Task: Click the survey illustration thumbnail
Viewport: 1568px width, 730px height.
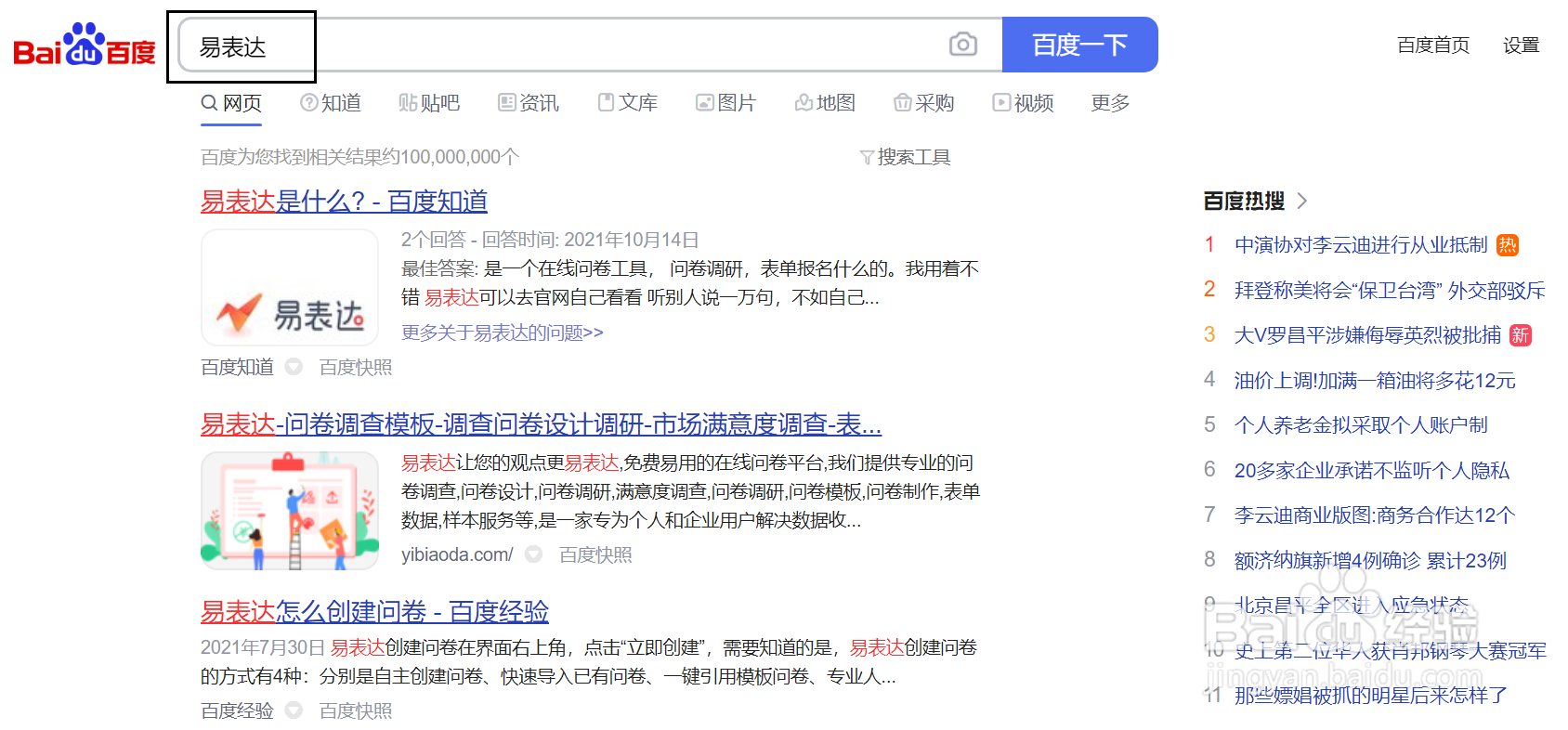Action: coord(290,511)
